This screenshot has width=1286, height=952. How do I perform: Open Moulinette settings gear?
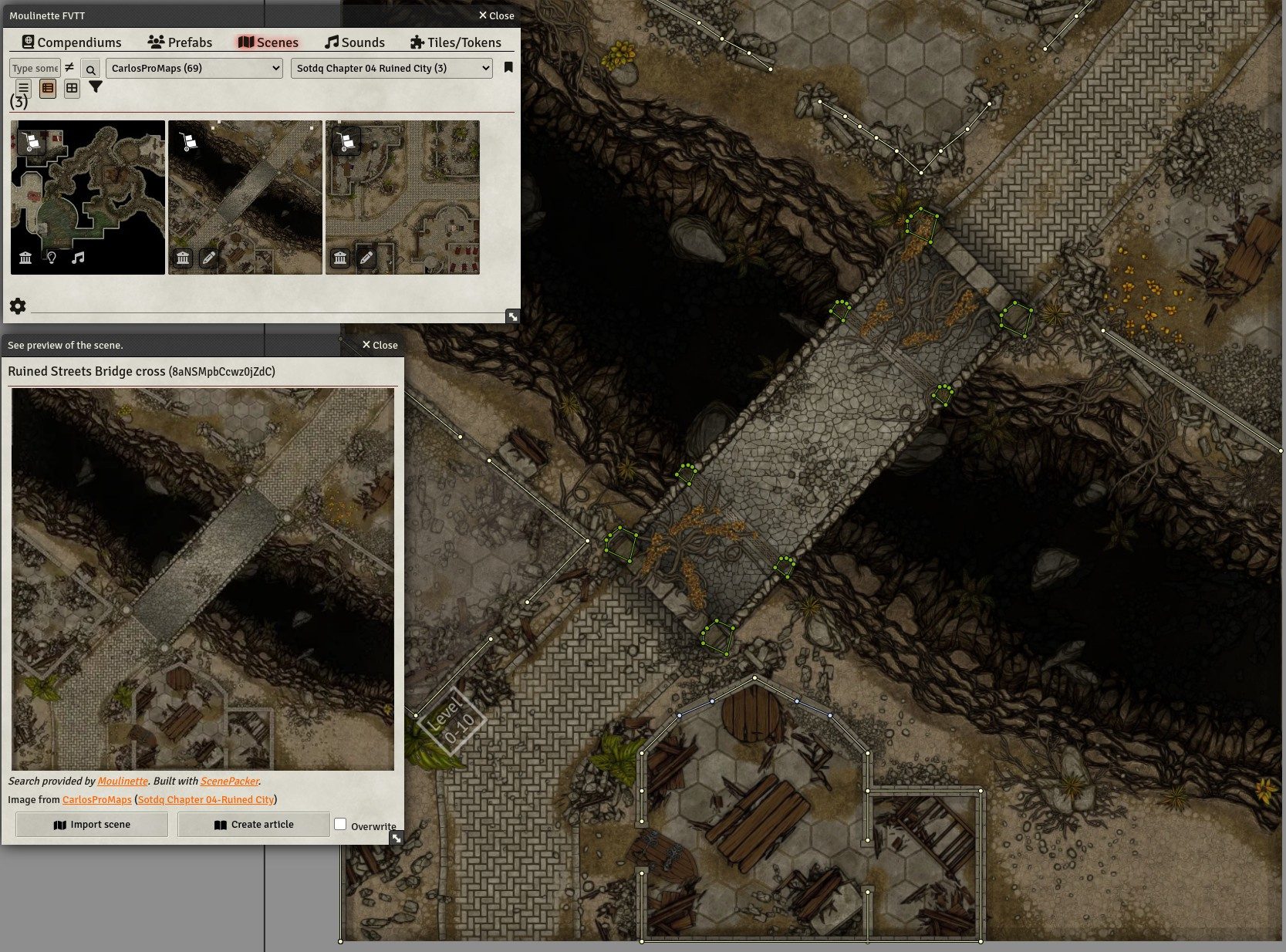[18, 306]
